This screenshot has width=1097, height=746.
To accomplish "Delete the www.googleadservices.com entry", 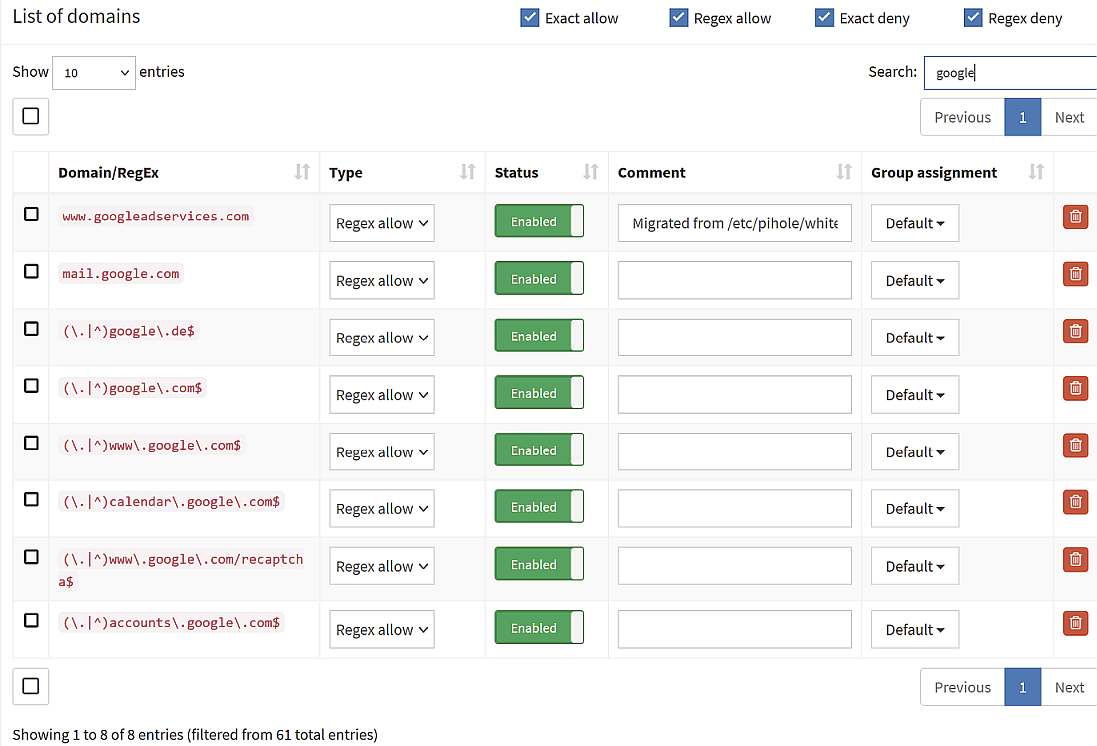I will click(x=1075, y=216).
